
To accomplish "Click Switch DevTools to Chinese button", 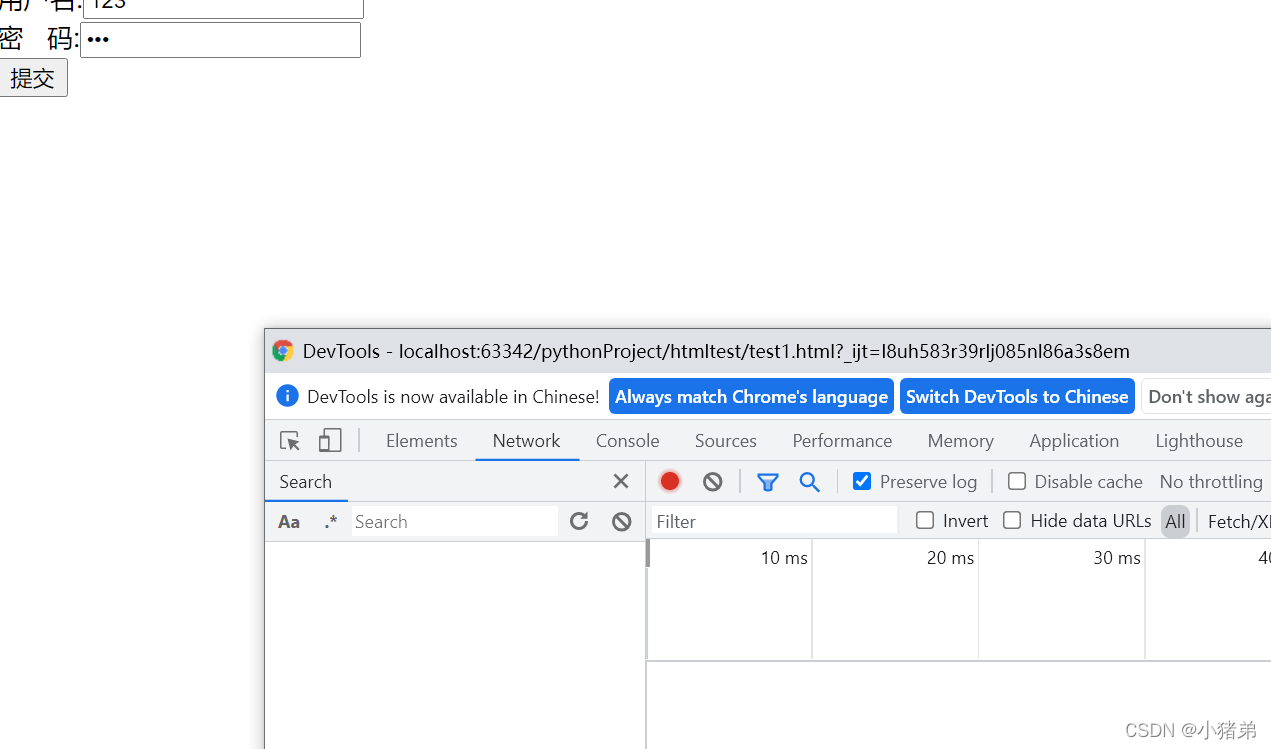I will [1017, 396].
